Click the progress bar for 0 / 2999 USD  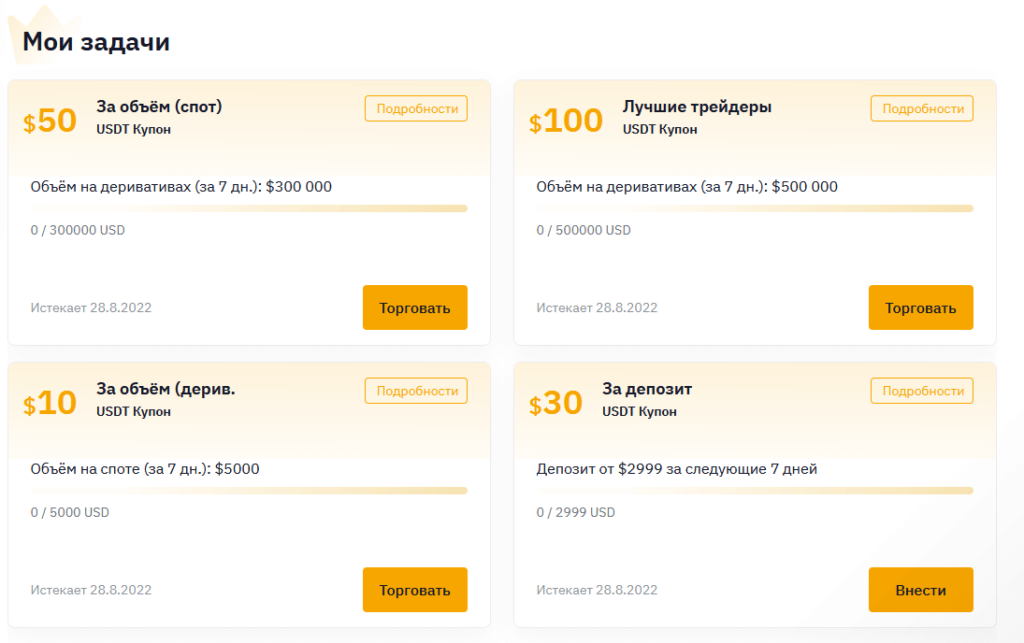pos(754,490)
